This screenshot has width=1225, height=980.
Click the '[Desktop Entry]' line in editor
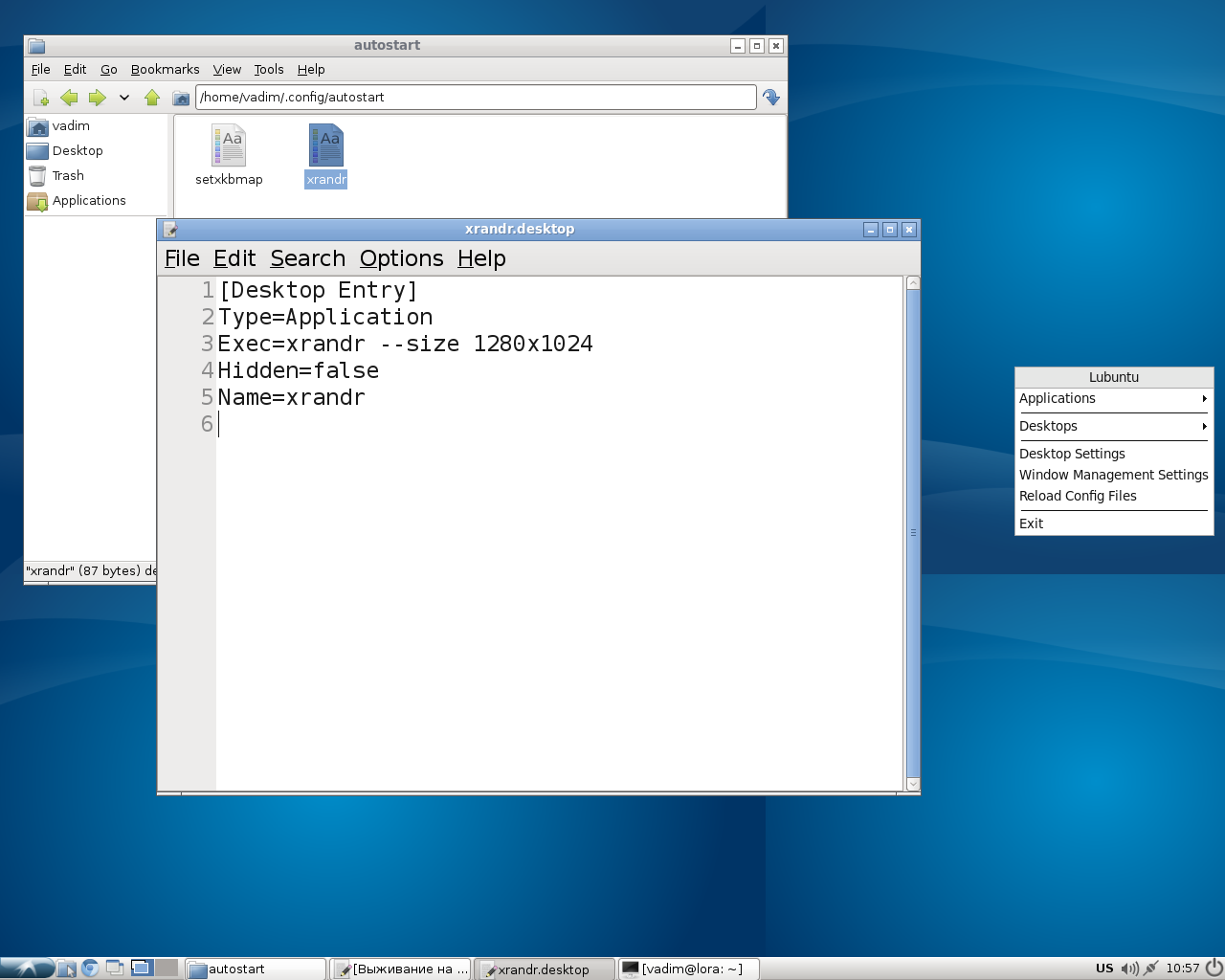(318, 290)
